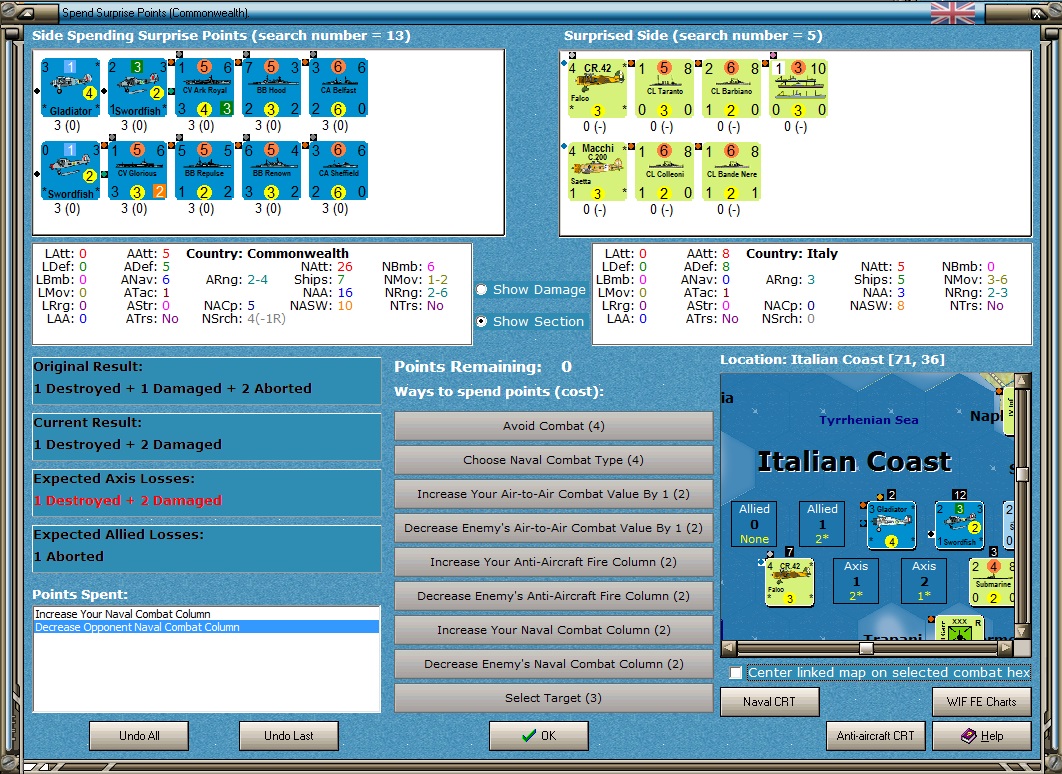Click the map scroll-left arrow
The height and width of the screenshot is (774, 1062).
729,649
